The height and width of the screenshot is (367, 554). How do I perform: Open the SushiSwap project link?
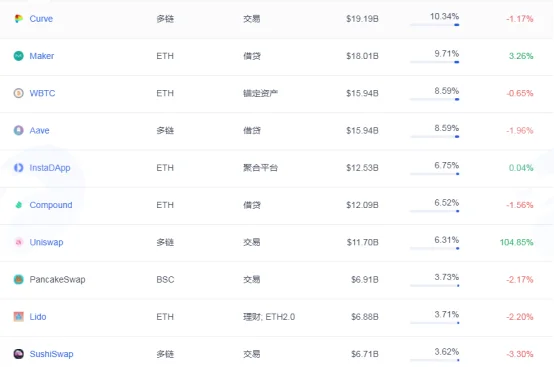51,354
